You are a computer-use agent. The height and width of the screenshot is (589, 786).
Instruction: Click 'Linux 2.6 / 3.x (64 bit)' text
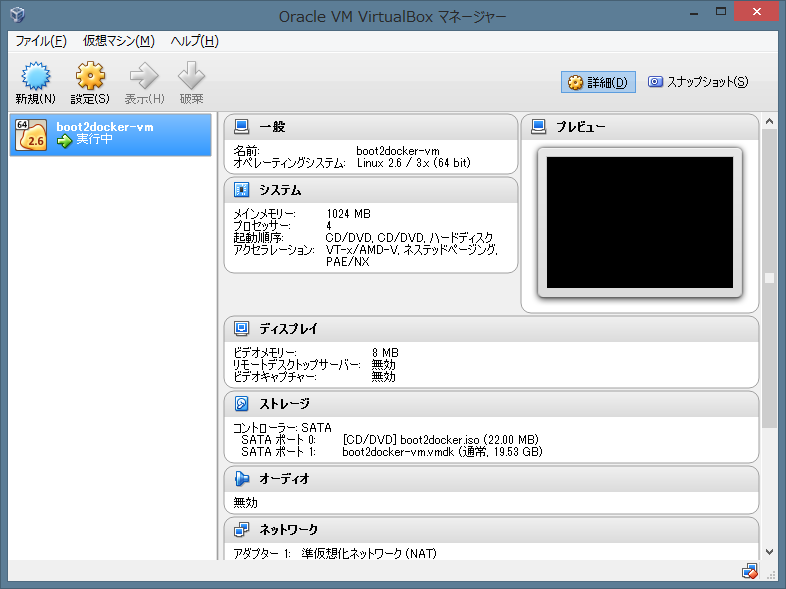pyautogui.click(x=414, y=163)
